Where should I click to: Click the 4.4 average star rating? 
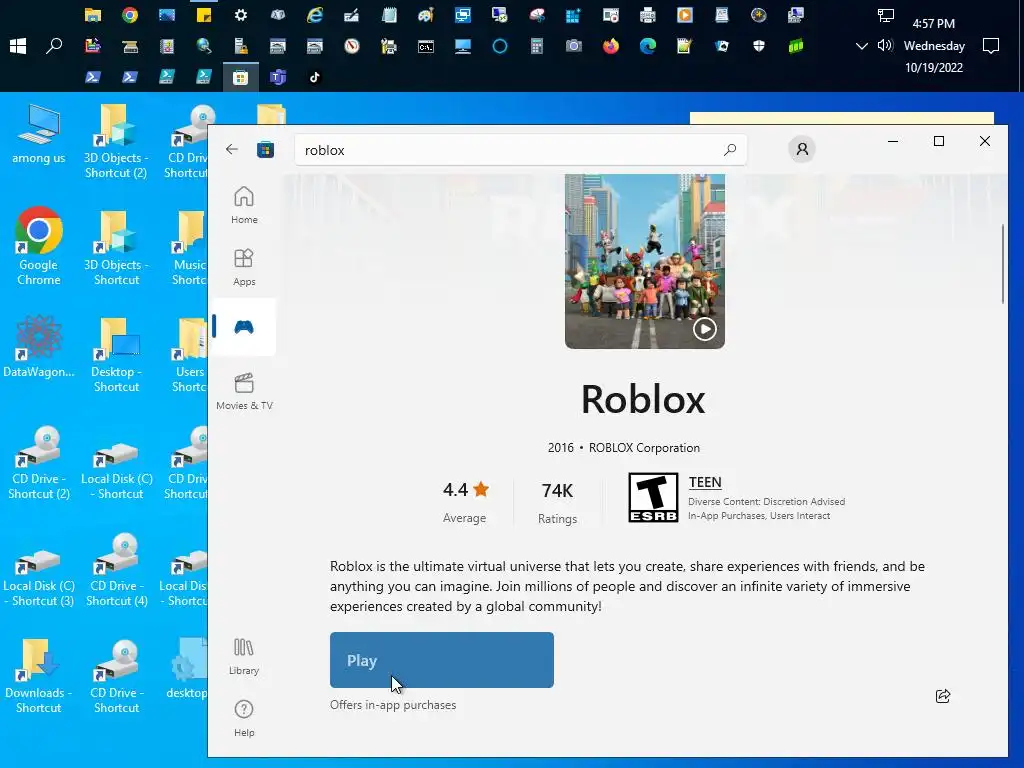(x=466, y=490)
